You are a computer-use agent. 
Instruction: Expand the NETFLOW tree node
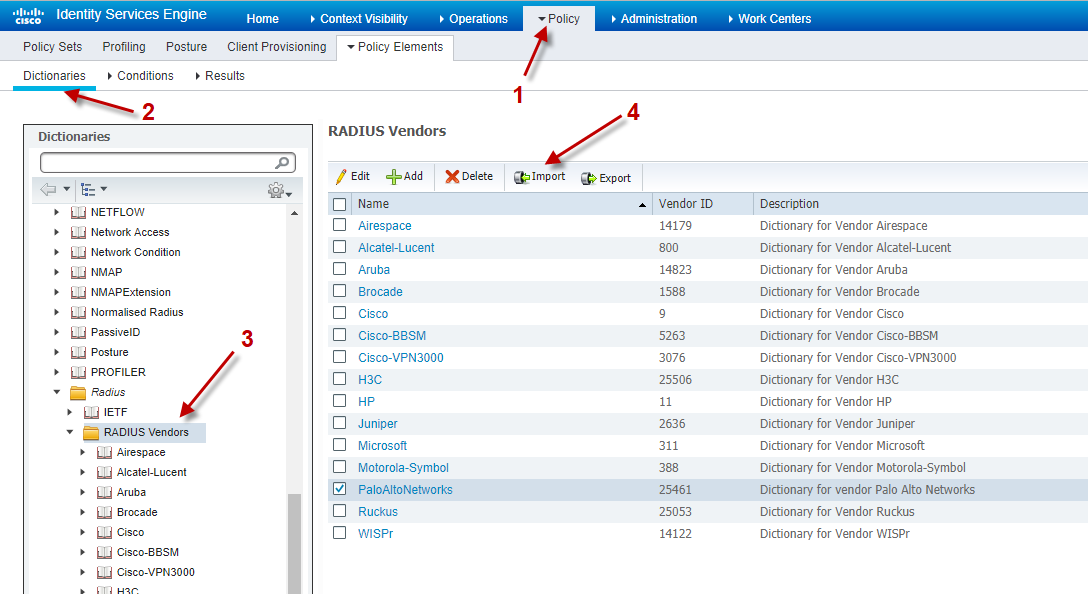click(57, 212)
